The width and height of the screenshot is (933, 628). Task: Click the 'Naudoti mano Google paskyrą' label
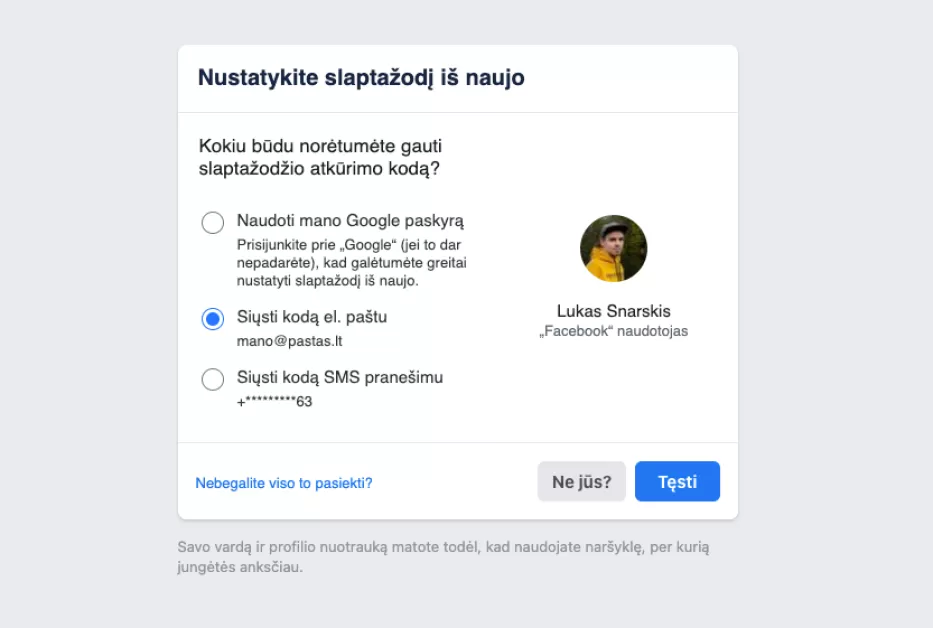[350, 221]
